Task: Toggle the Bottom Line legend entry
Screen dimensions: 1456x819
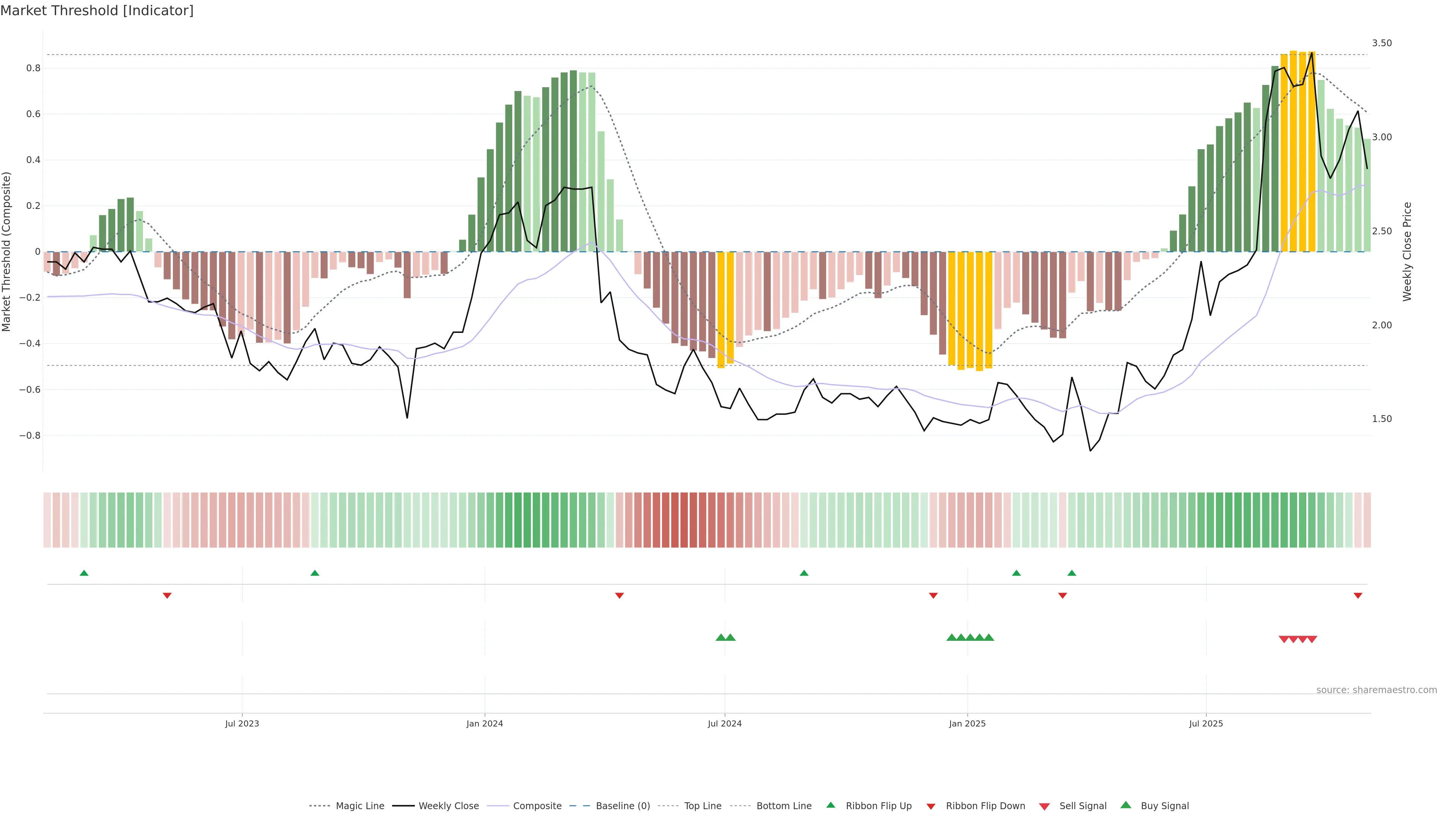Action: 783,805
